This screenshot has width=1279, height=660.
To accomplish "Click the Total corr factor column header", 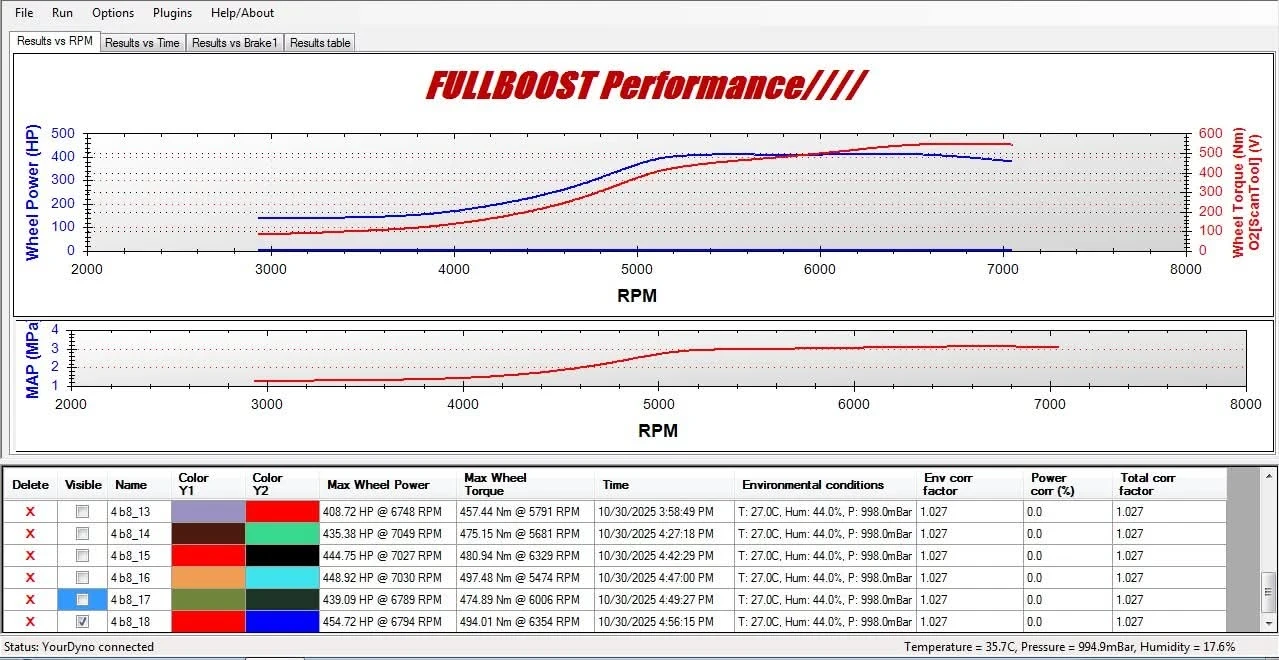I will [1169, 484].
